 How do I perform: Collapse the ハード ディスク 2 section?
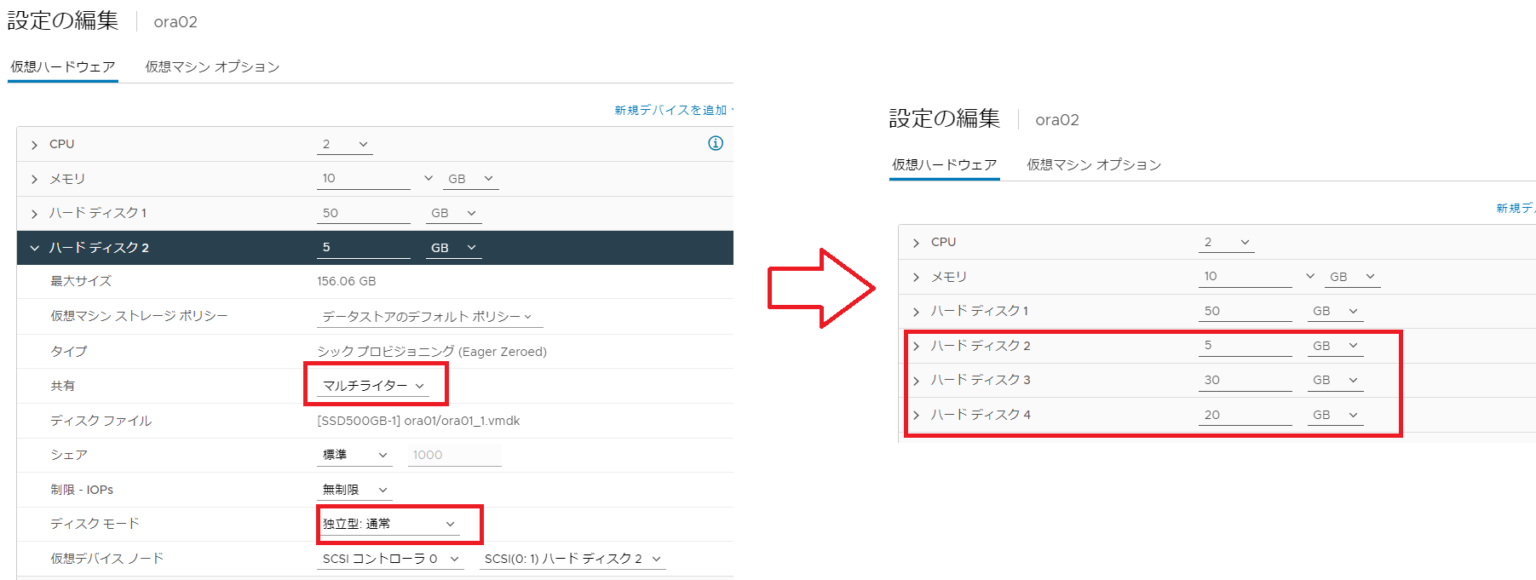[37, 247]
